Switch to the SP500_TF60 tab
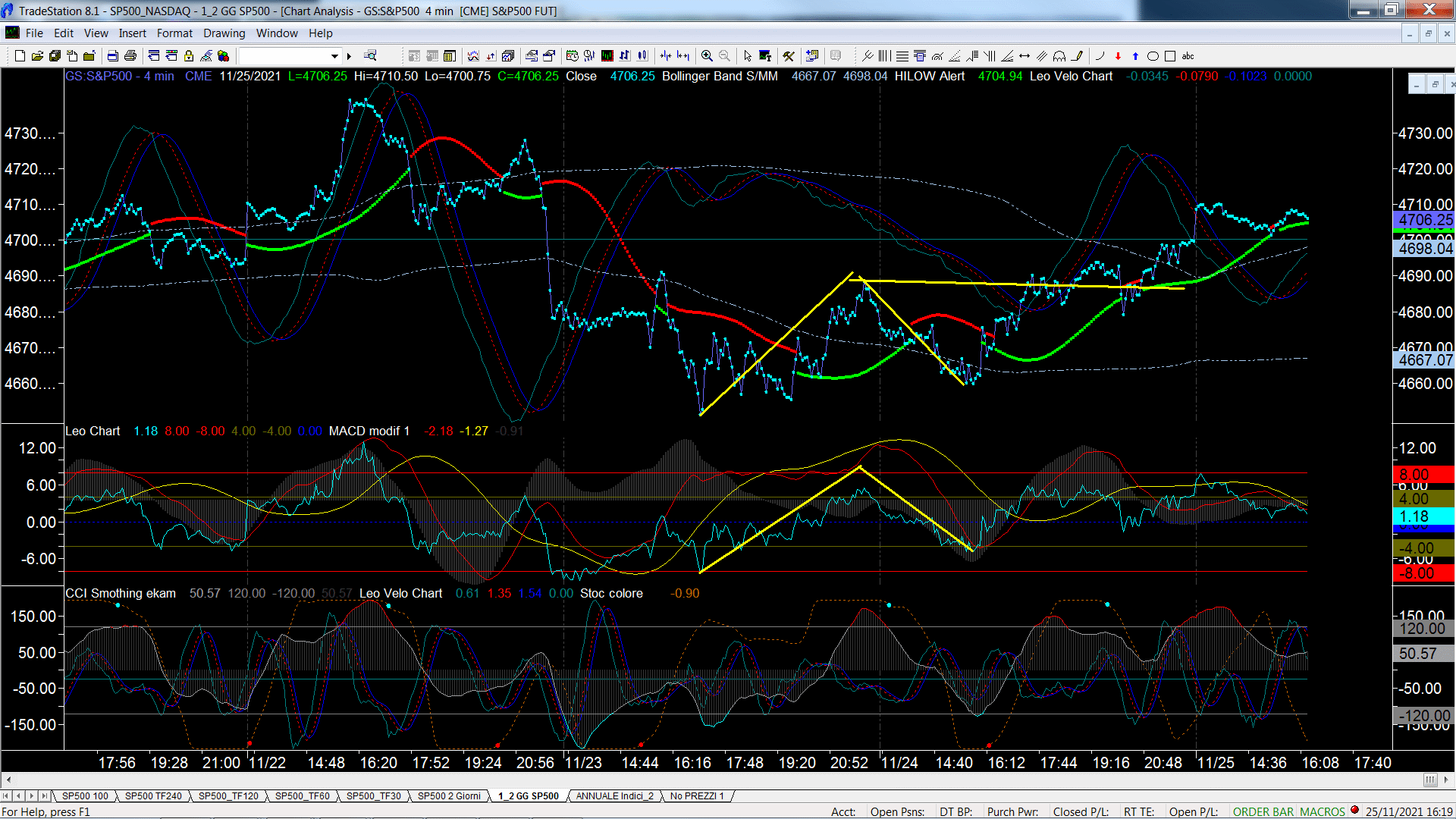This screenshot has width=1456, height=819. 302,796
